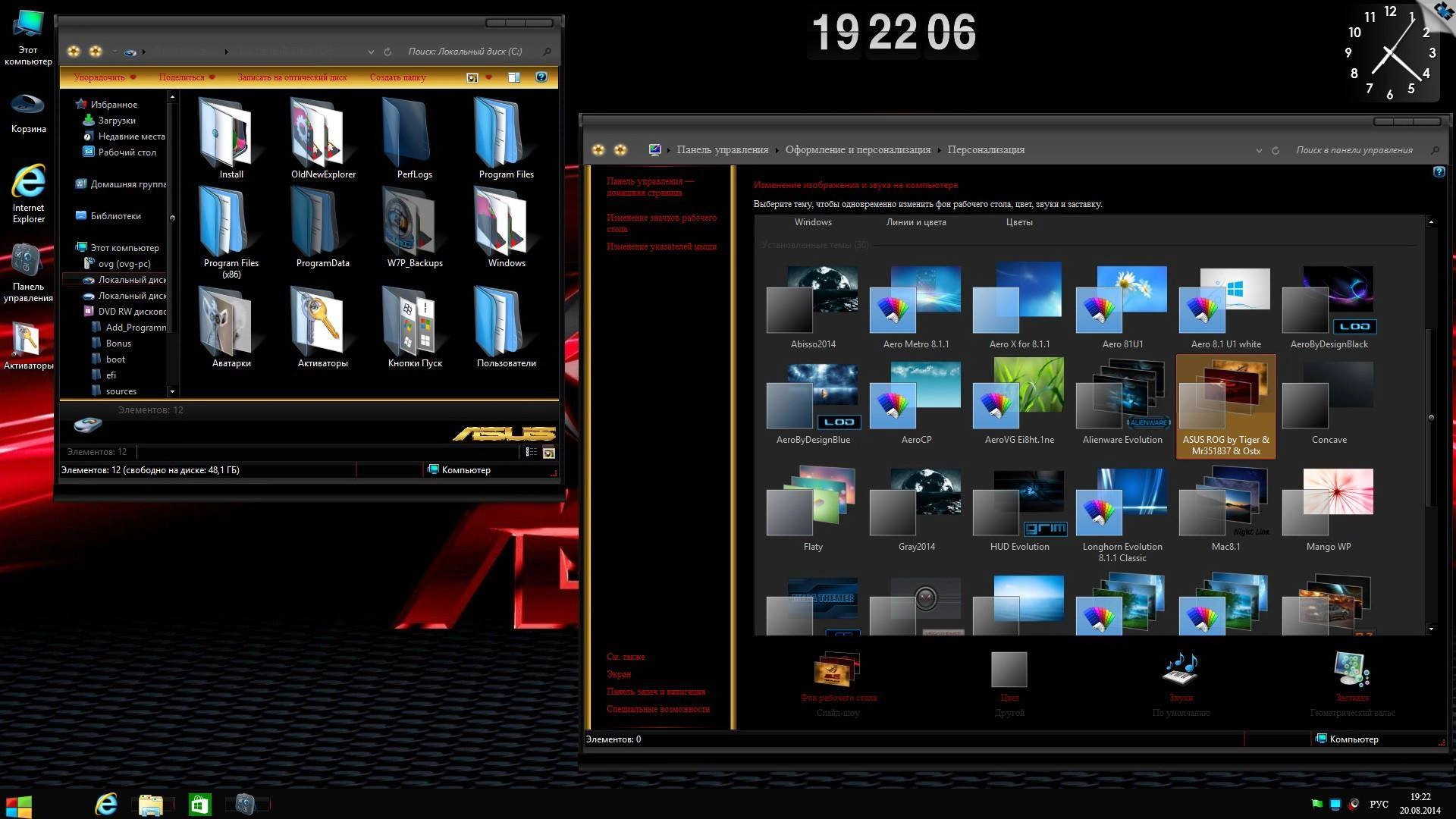Open the Пользователи folder
1456x819 pixels.
pyautogui.click(x=506, y=327)
